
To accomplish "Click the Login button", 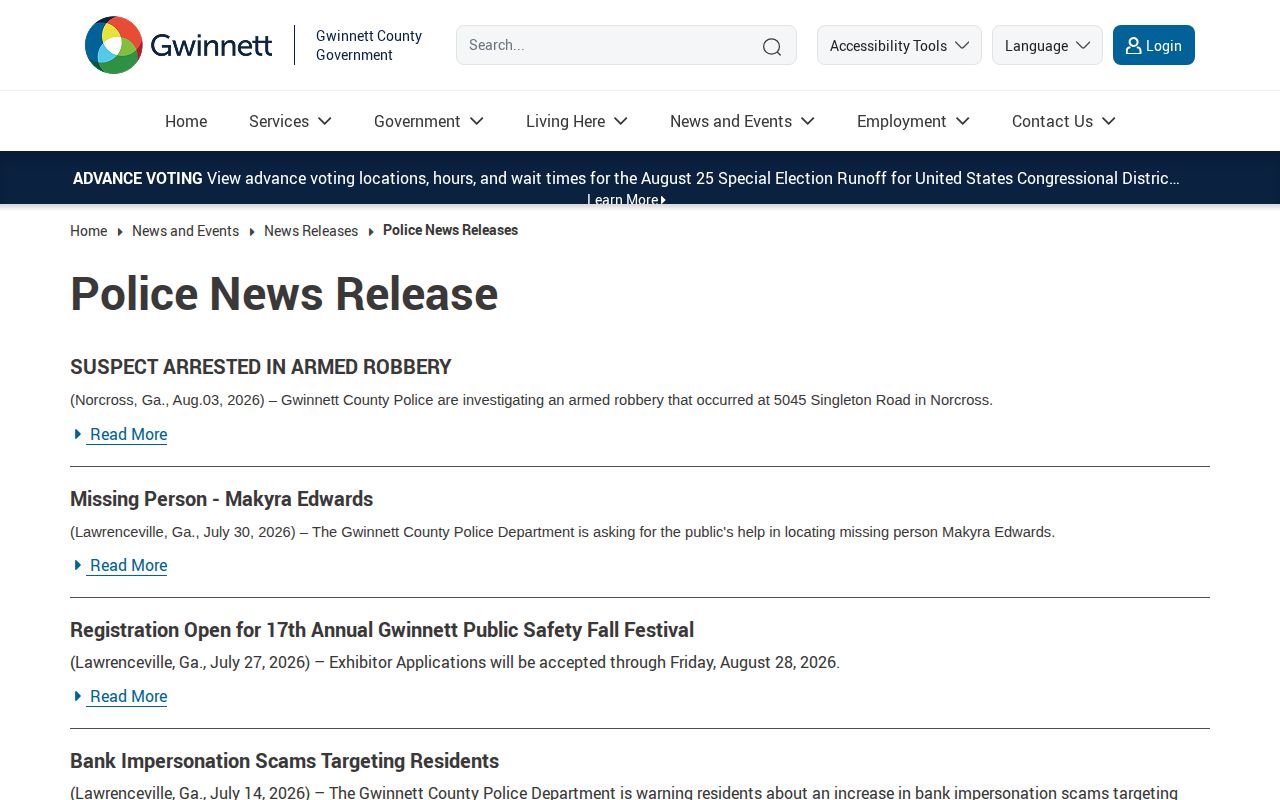I will tap(1154, 45).
